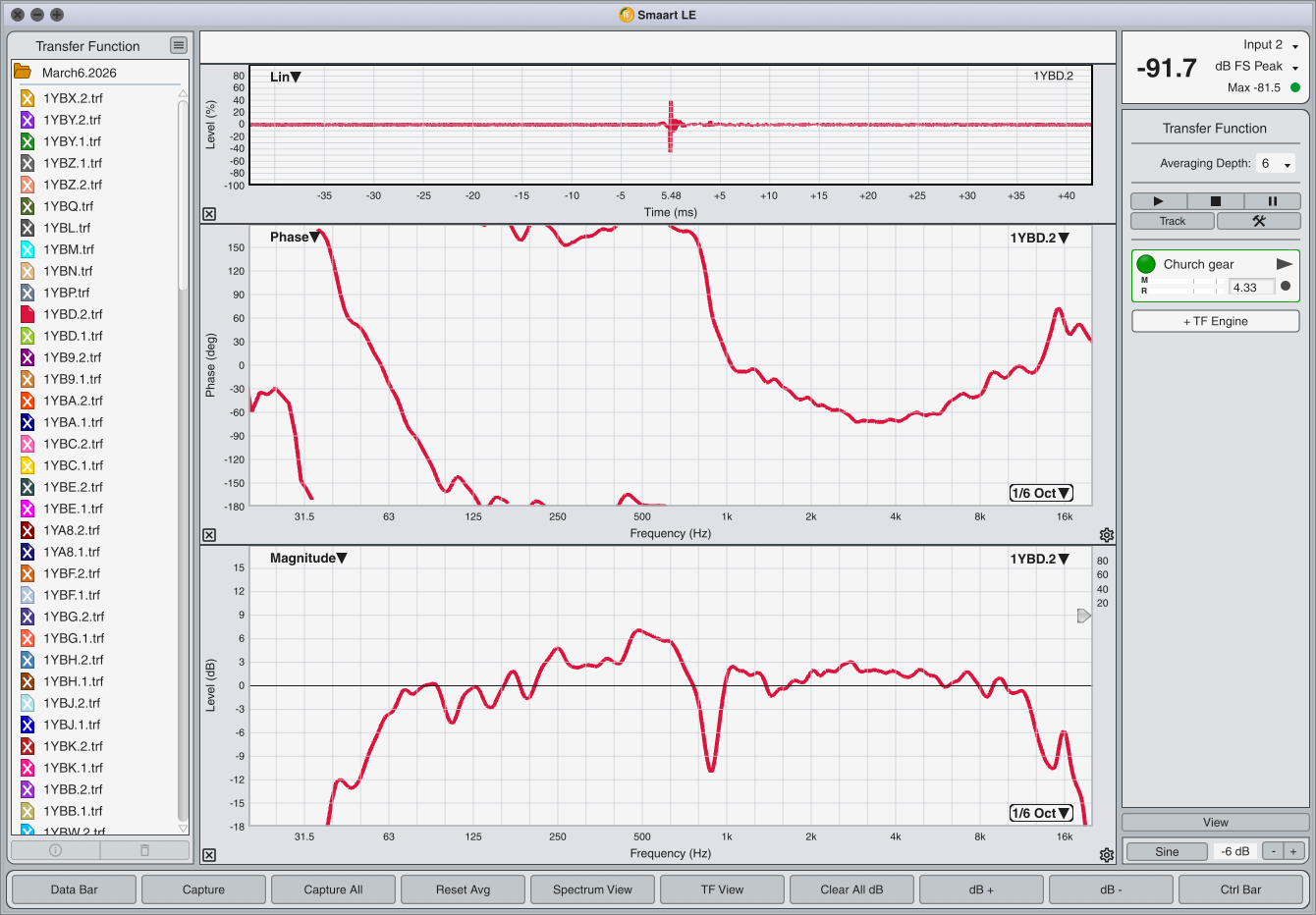Click the Capture button
The width and height of the screenshot is (1316, 915).
[203, 889]
